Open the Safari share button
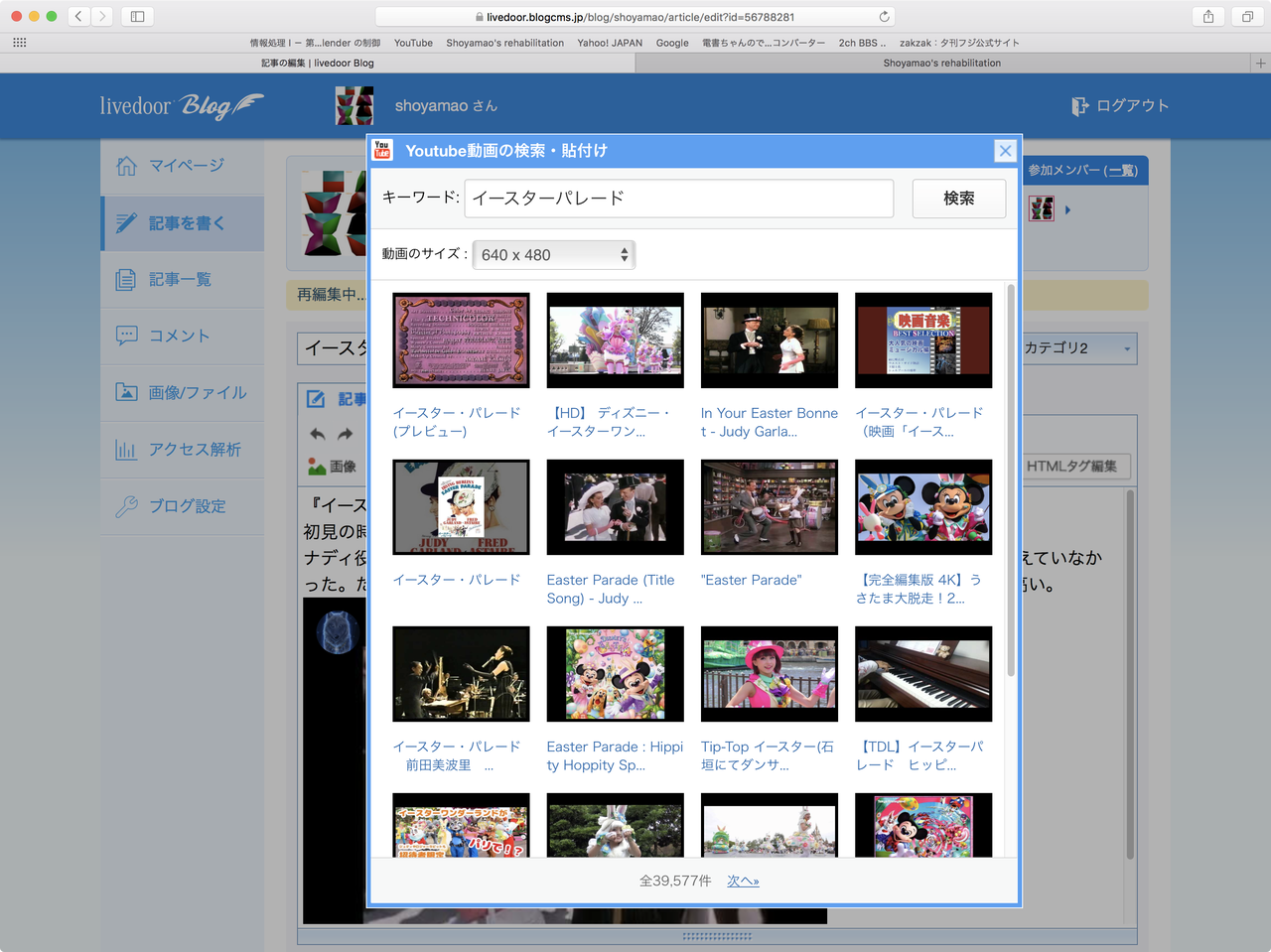The height and width of the screenshot is (952, 1271). tap(1208, 17)
